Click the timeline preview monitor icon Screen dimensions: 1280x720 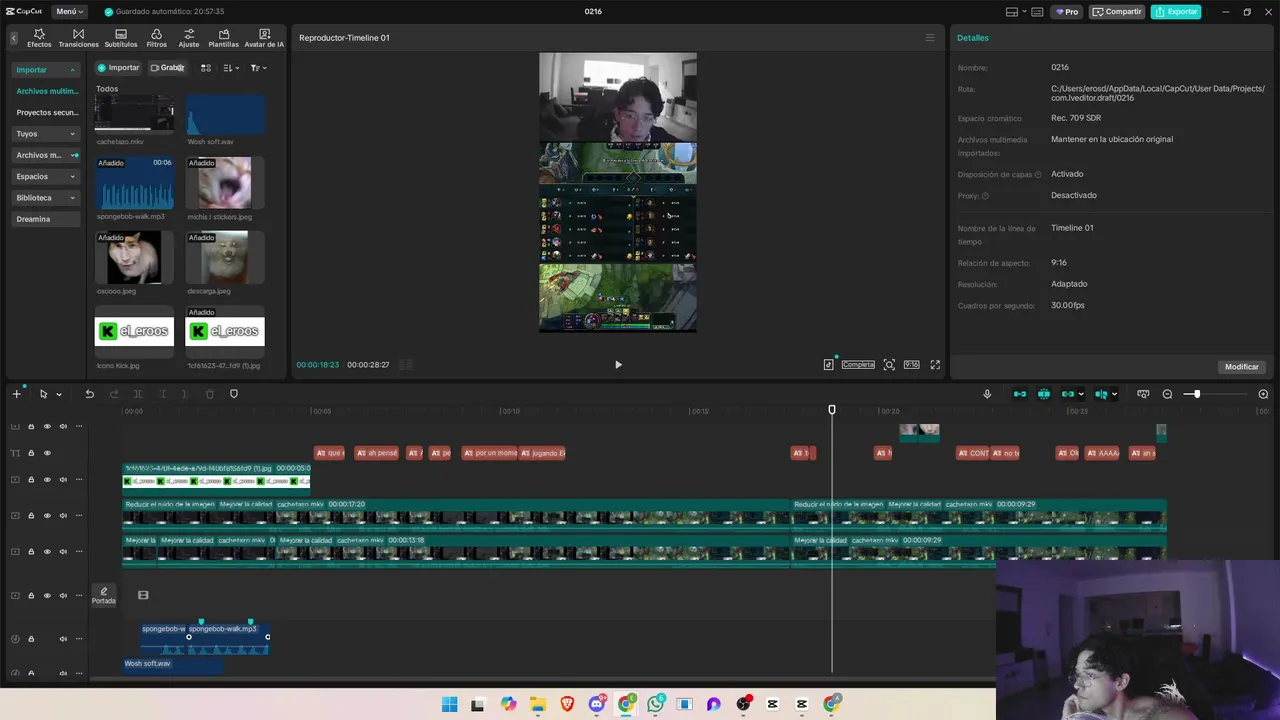[1143, 394]
